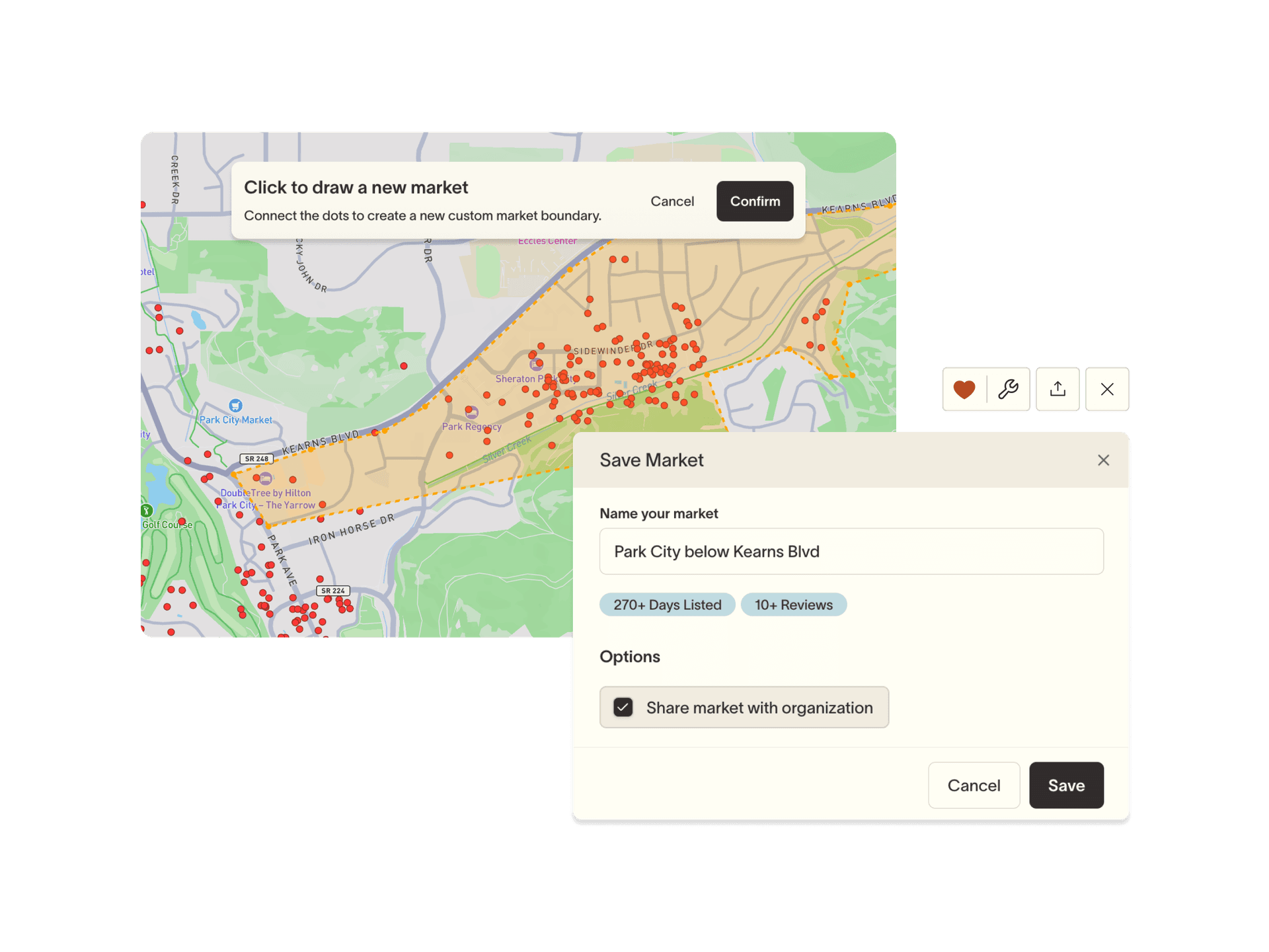Click the heart favorite icon

point(964,389)
